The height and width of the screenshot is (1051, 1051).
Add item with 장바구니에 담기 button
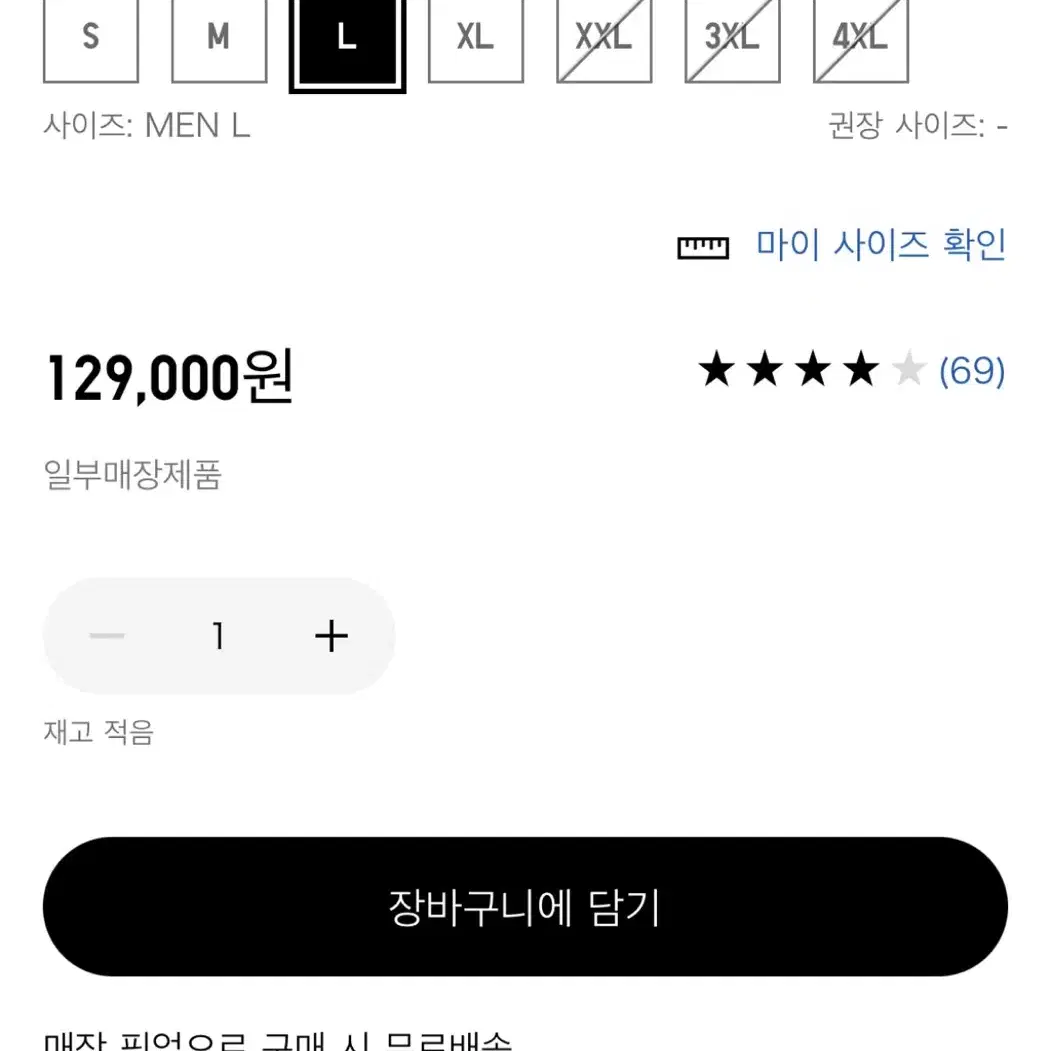[x=526, y=907]
